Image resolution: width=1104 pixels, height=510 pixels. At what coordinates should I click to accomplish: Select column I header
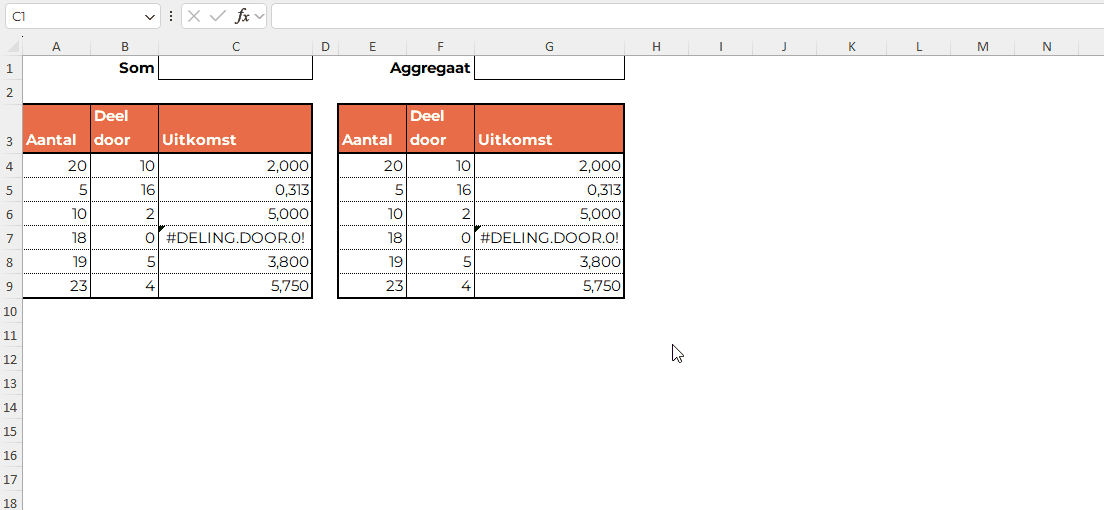click(x=720, y=46)
